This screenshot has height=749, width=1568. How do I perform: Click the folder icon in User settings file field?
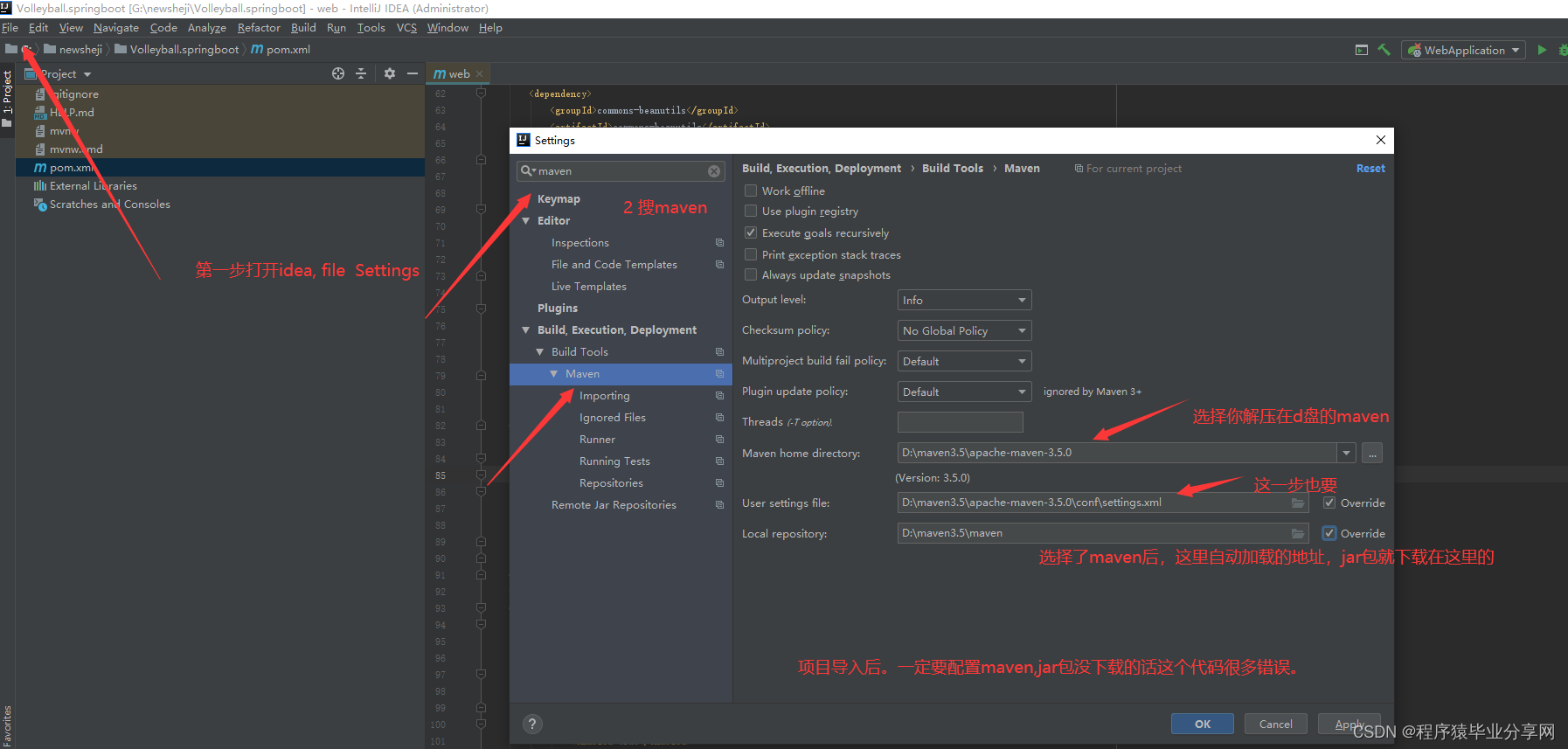1298,503
